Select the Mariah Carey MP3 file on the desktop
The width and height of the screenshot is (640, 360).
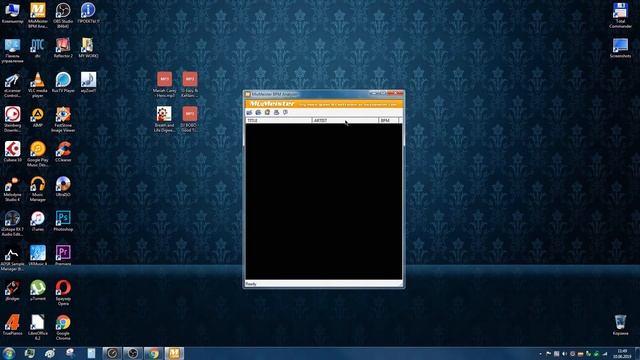[164, 85]
